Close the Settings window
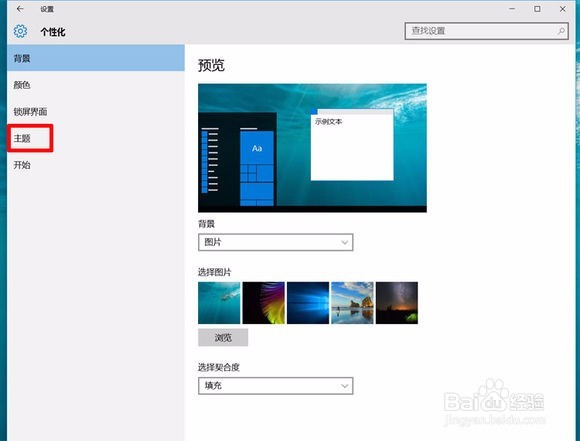The height and width of the screenshot is (441, 580). [x=563, y=9]
